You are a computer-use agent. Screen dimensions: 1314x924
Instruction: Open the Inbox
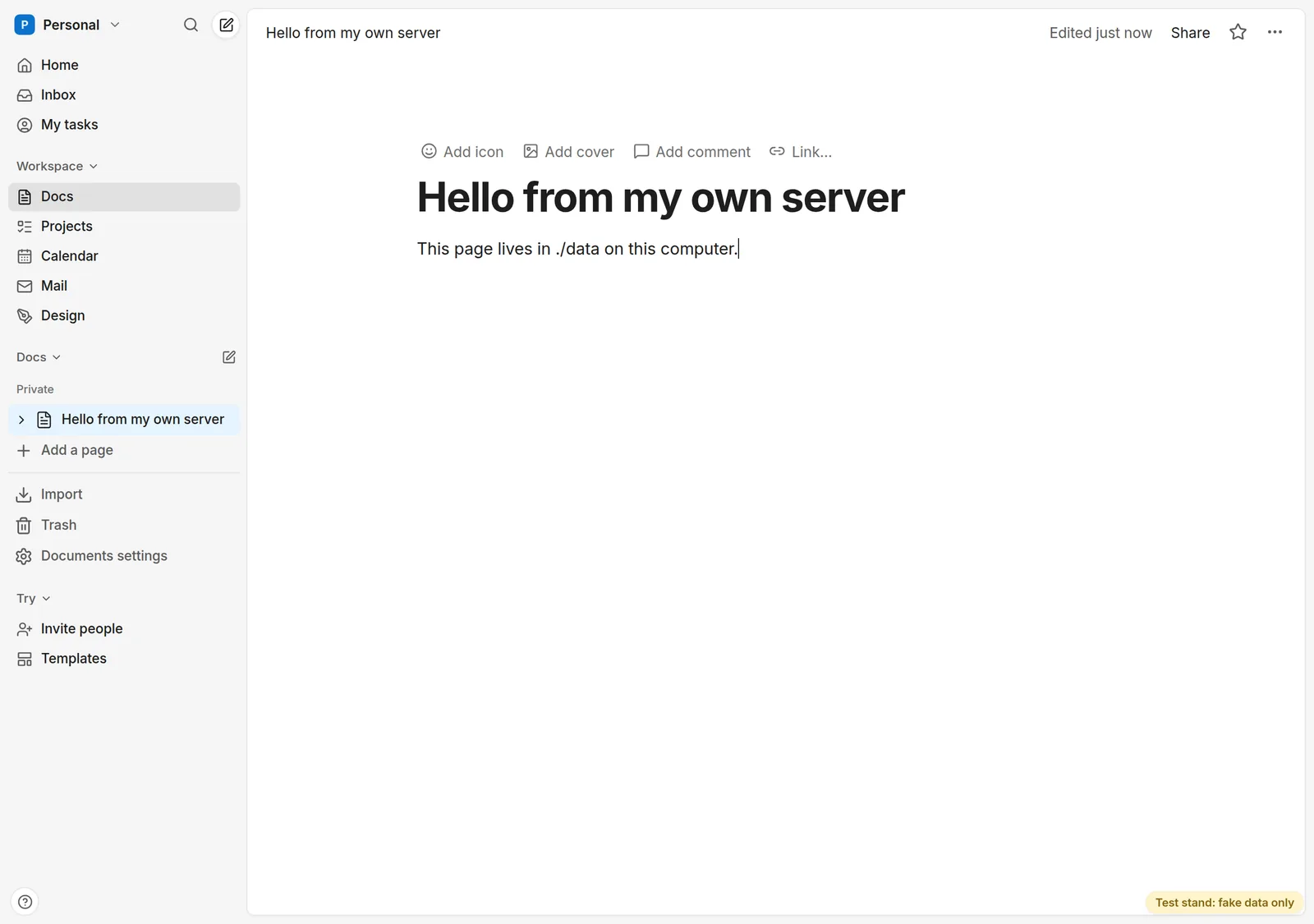click(x=124, y=95)
